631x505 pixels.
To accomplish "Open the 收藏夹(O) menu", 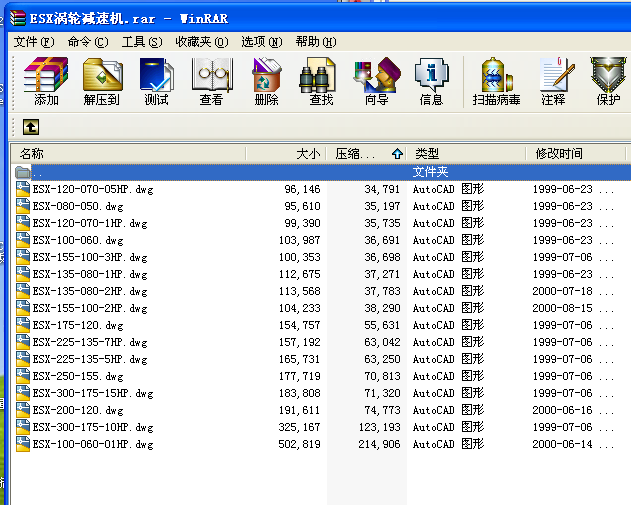I will 202,41.
